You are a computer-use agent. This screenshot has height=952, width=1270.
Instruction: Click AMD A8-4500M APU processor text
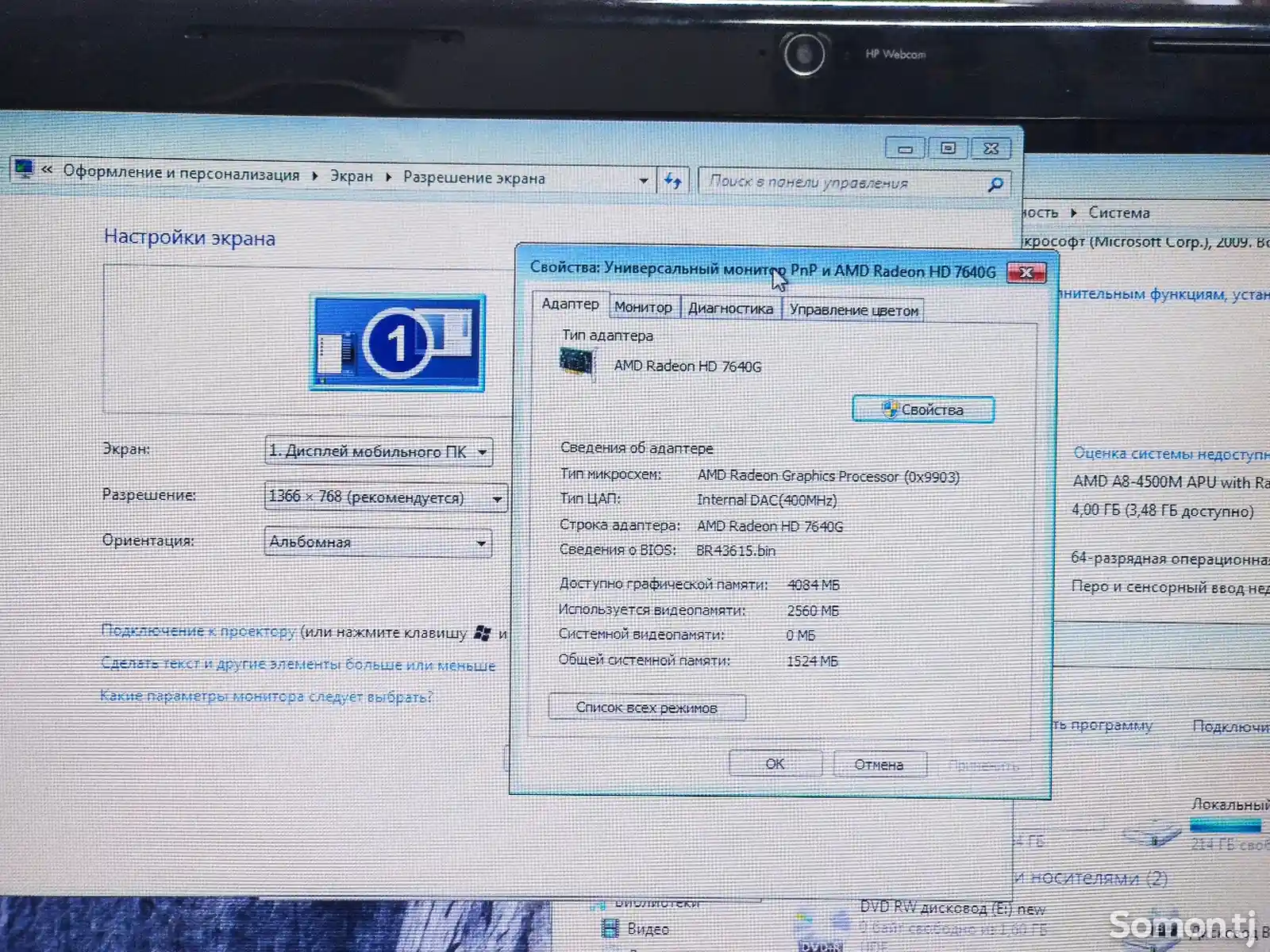tap(1172, 482)
